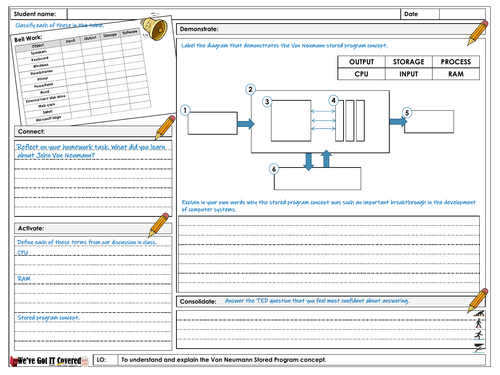Click 'Stored program concept.' term under Activate
Screen dimensions: 500x375
point(48,318)
